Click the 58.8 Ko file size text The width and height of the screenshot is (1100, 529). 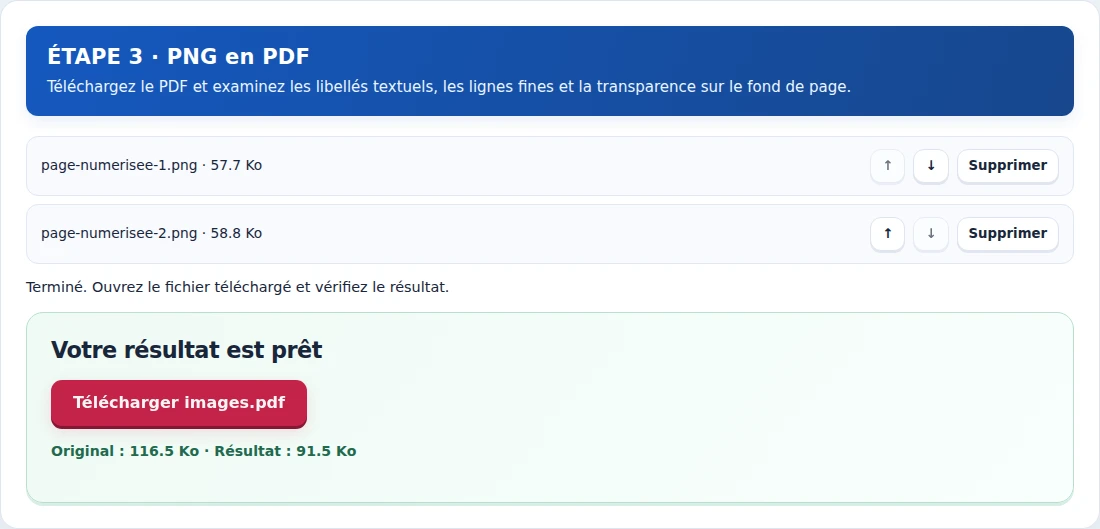pyautogui.click(x=236, y=234)
